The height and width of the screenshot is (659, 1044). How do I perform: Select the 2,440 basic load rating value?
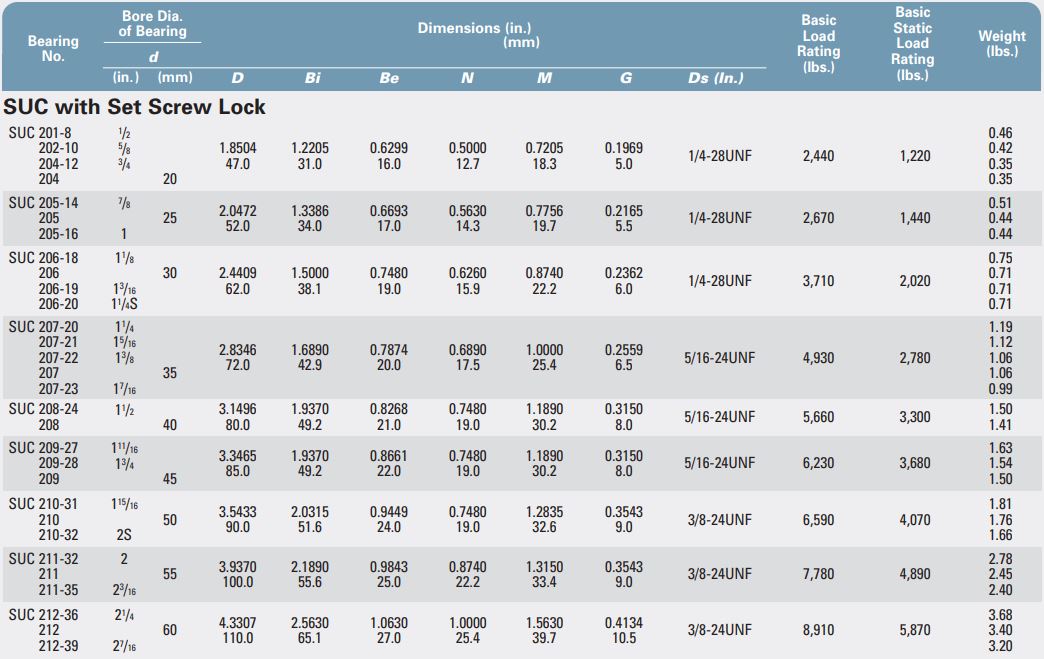pyautogui.click(x=818, y=156)
